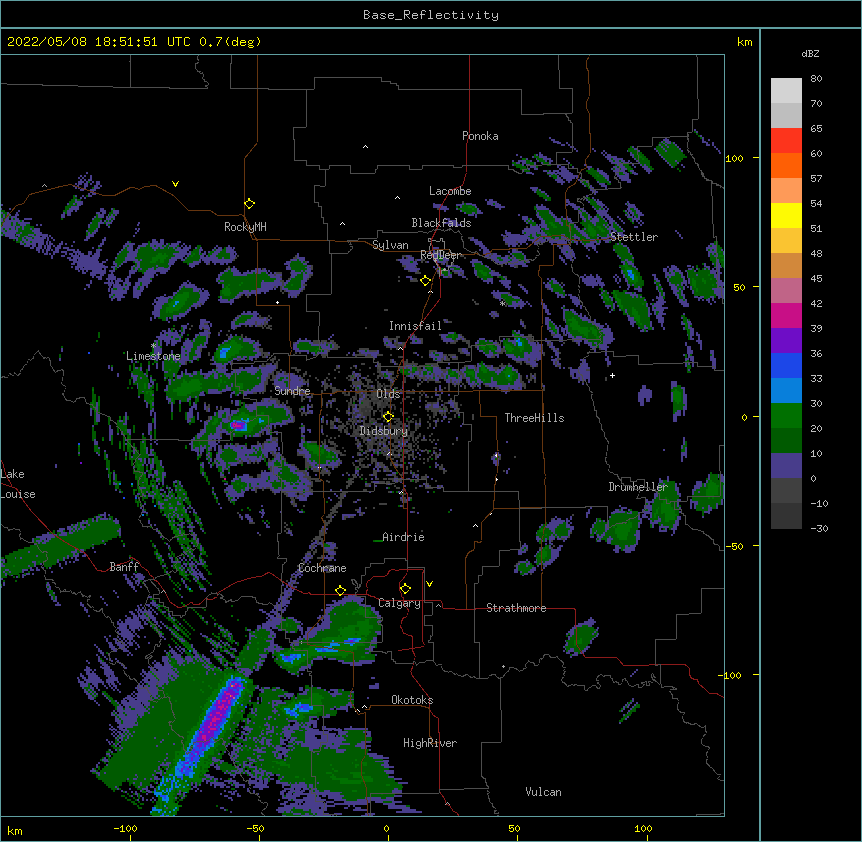This screenshot has width=862, height=842.
Task: Click the Calgary city label
Action: 399,603
